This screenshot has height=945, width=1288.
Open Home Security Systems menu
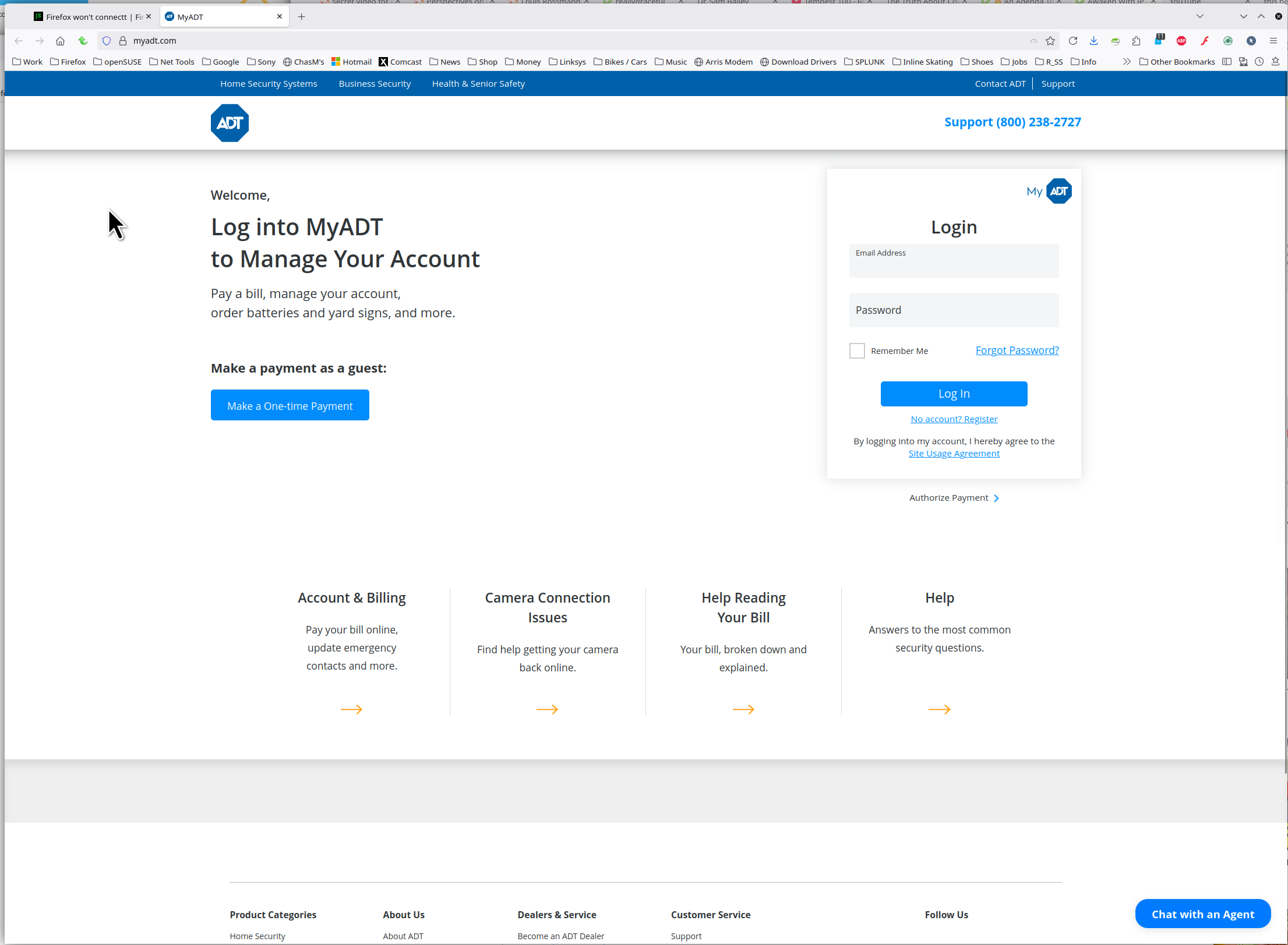pos(269,84)
